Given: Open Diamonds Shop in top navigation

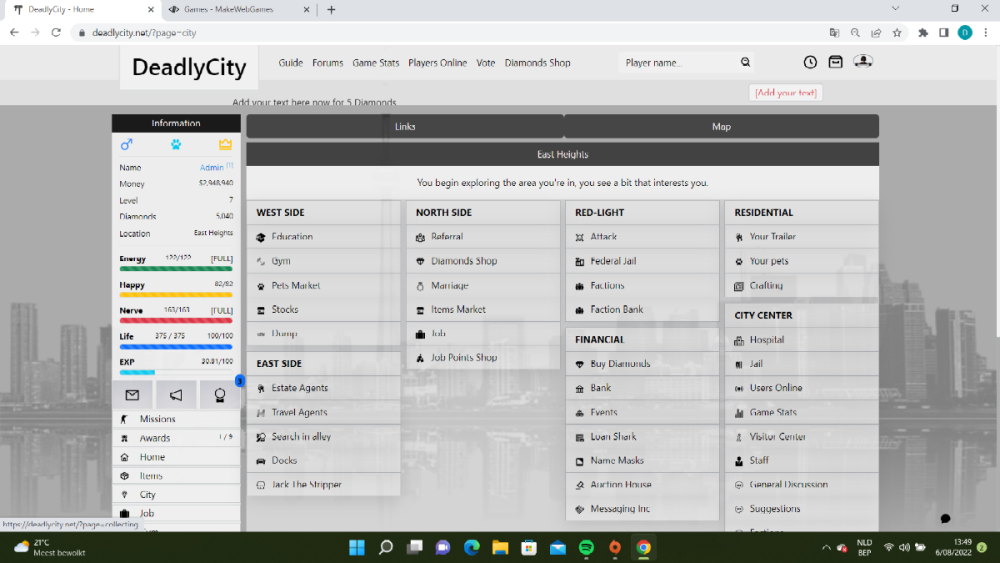Looking at the screenshot, I should [x=537, y=63].
